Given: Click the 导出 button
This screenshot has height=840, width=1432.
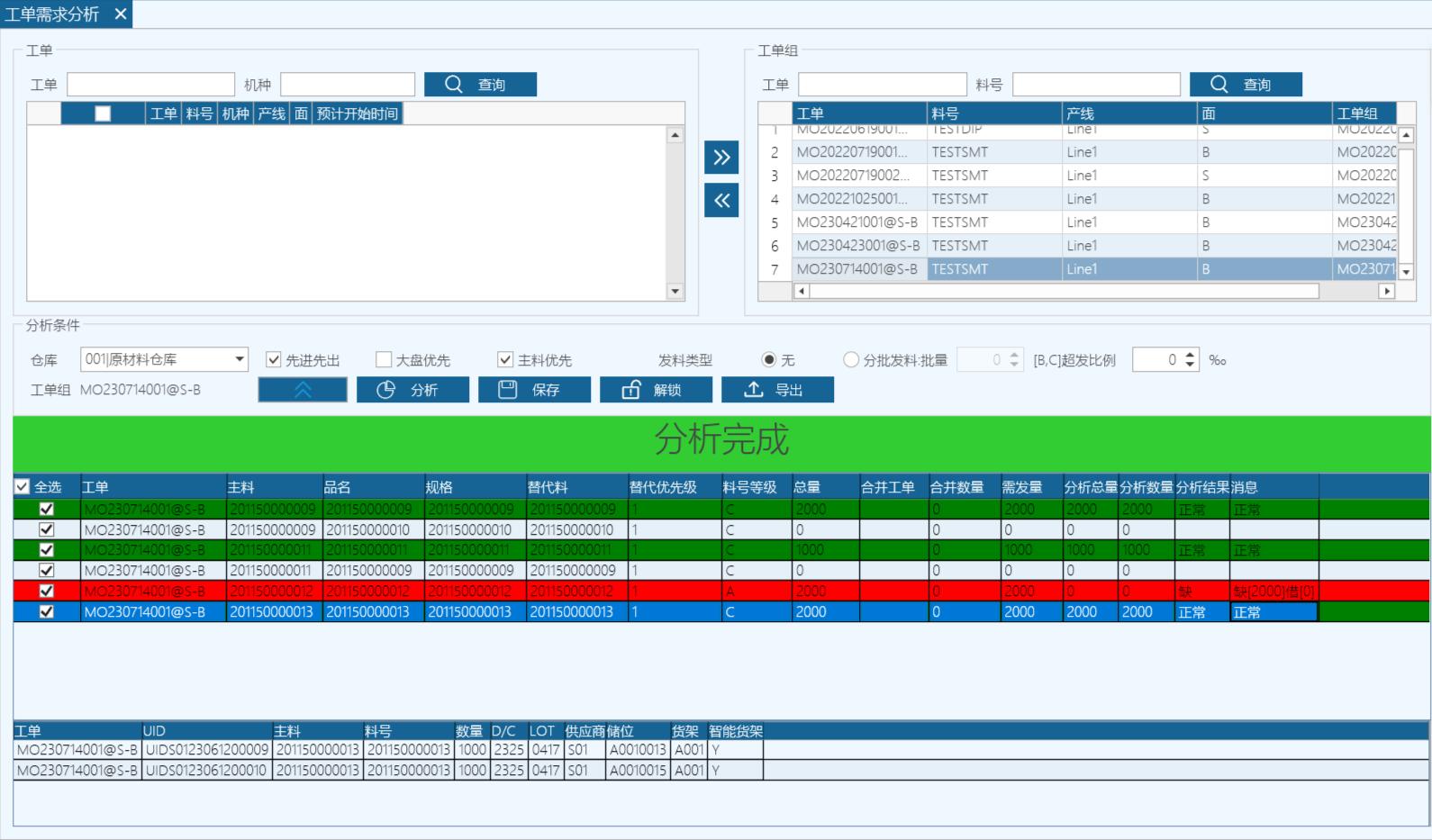Looking at the screenshot, I should pyautogui.click(x=777, y=390).
